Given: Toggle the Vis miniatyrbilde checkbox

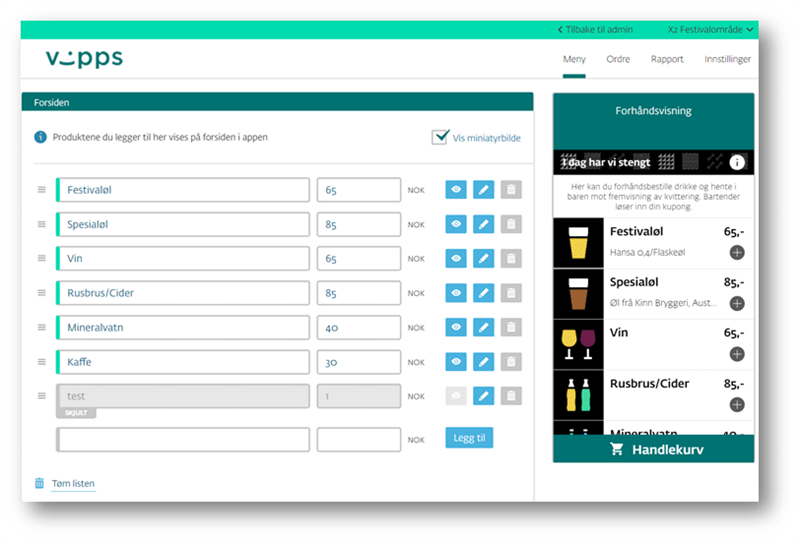Looking at the screenshot, I should pyautogui.click(x=439, y=138).
